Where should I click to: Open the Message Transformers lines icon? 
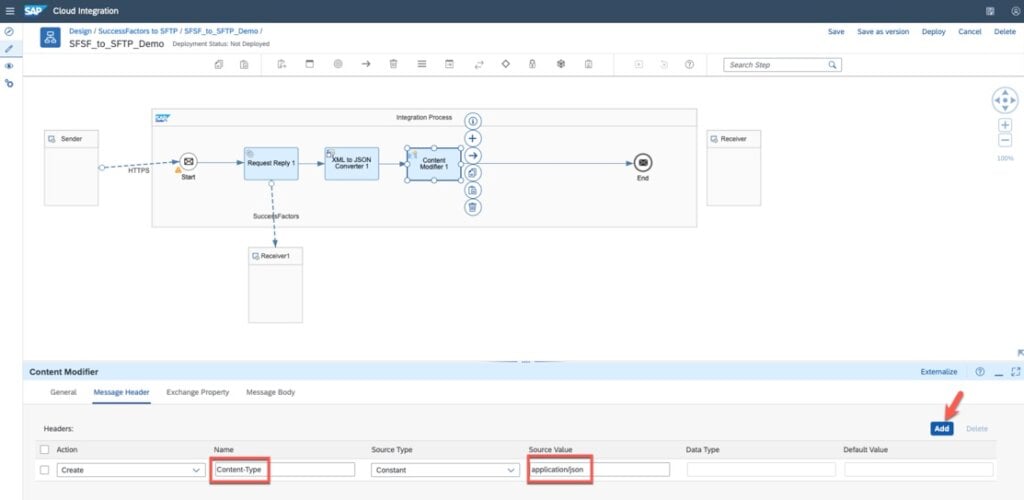(x=421, y=65)
